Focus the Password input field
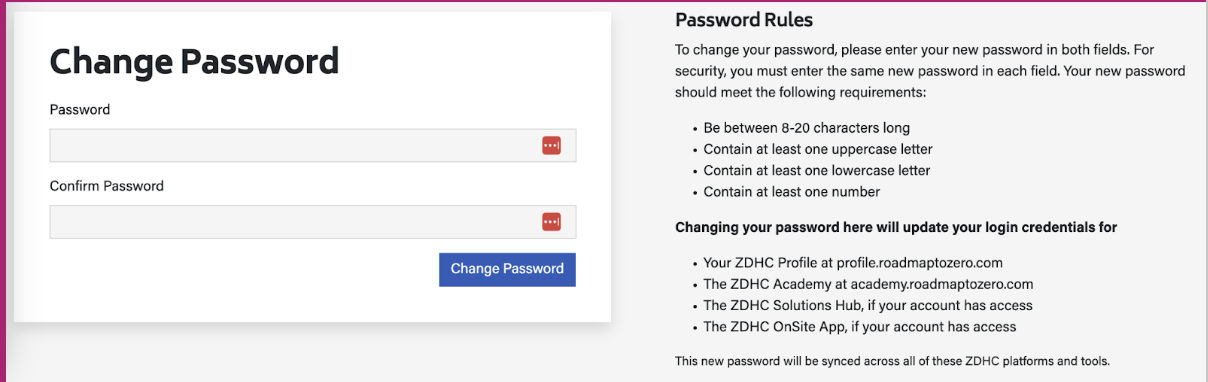The width and height of the screenshot is (1208, 382). [313, 145]
